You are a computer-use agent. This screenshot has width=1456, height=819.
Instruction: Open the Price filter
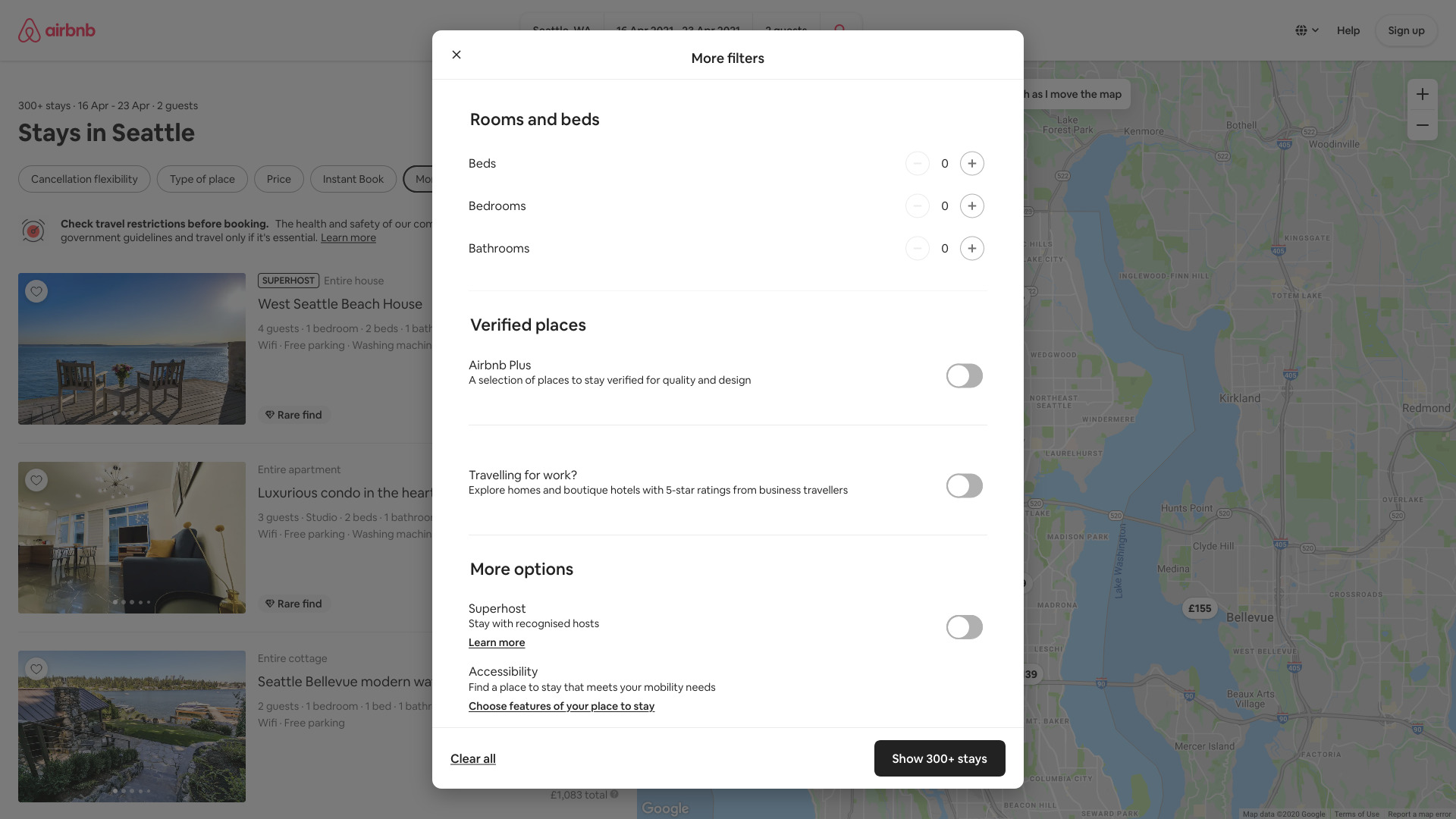278,179
